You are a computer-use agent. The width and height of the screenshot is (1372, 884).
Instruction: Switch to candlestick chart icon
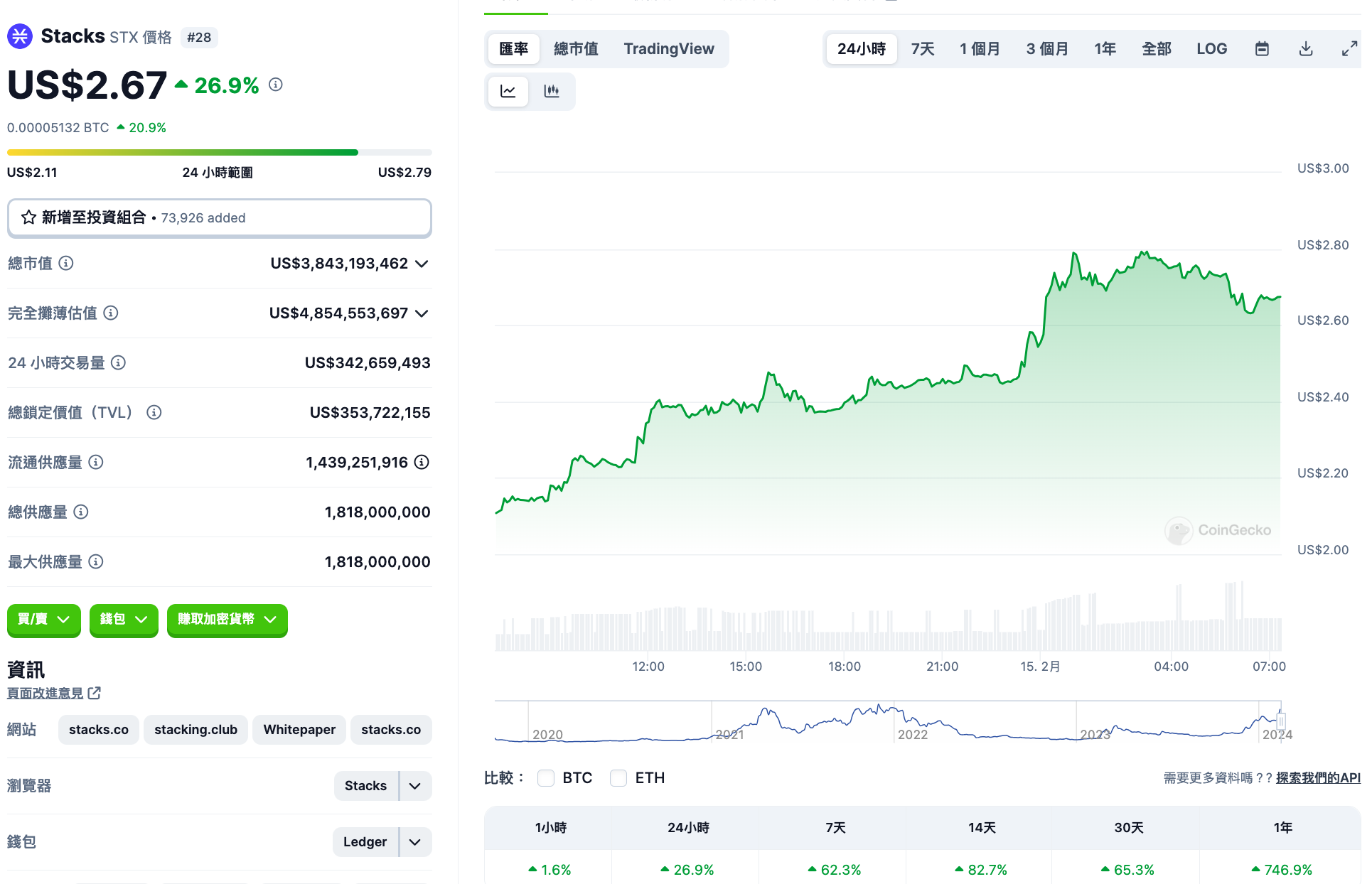[x=552, y=91]
